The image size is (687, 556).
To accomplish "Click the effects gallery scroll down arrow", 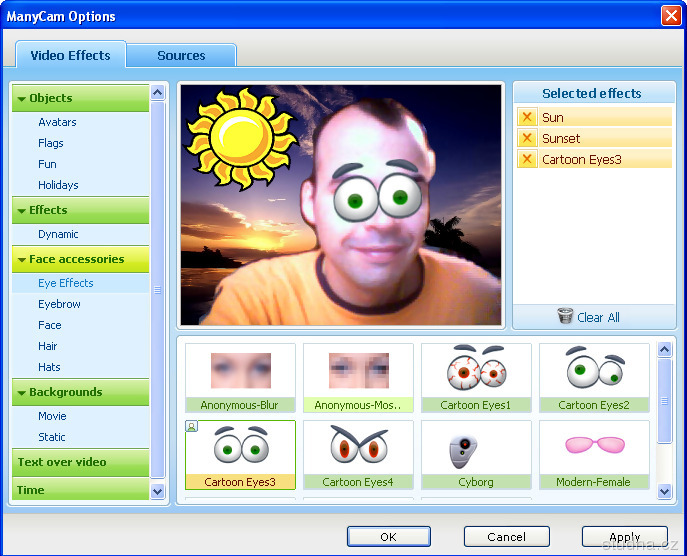I will (665, 491).
